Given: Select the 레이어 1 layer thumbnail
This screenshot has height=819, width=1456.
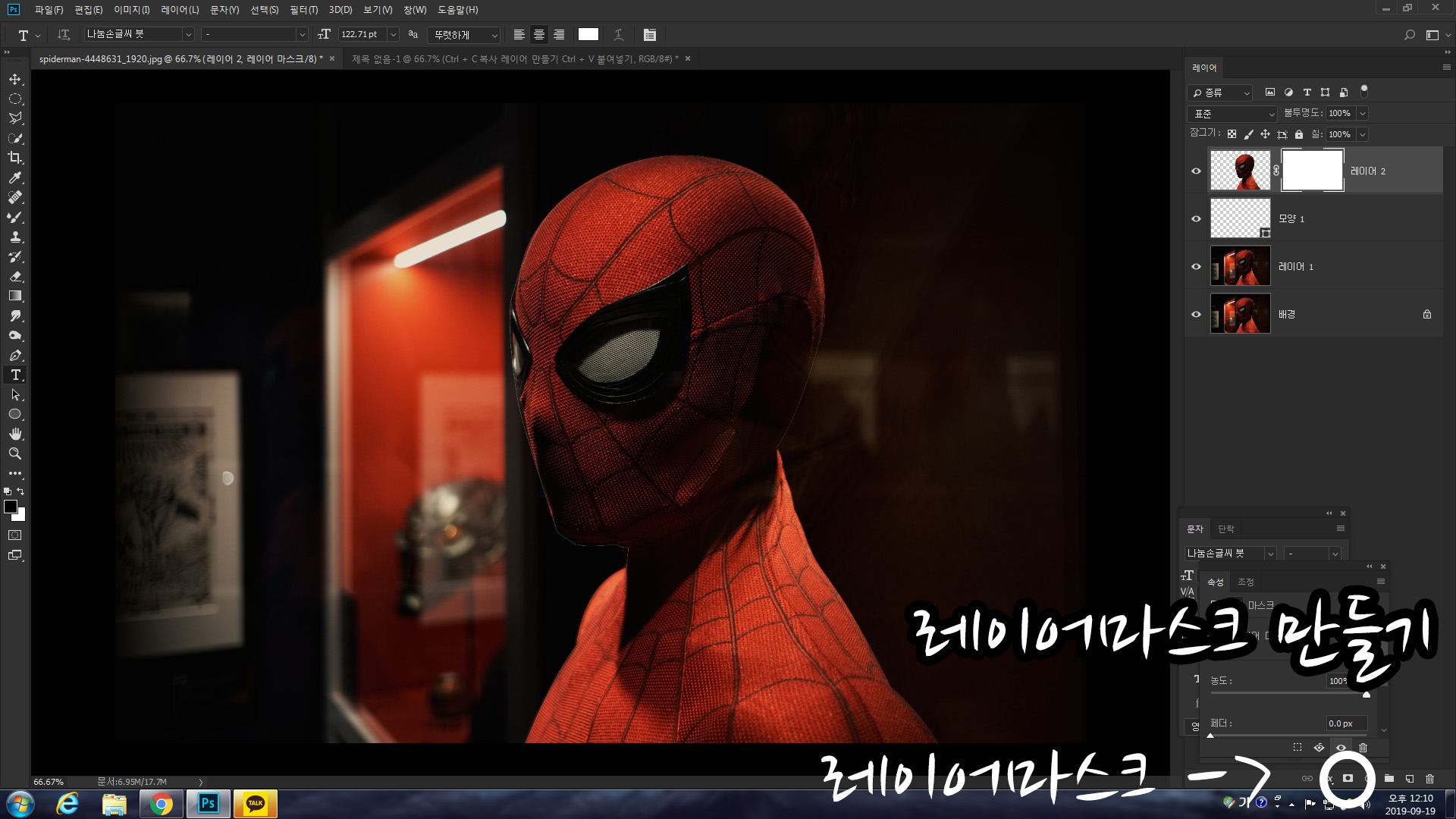Looking at the screenshot, I should (x=1240, y=266).
